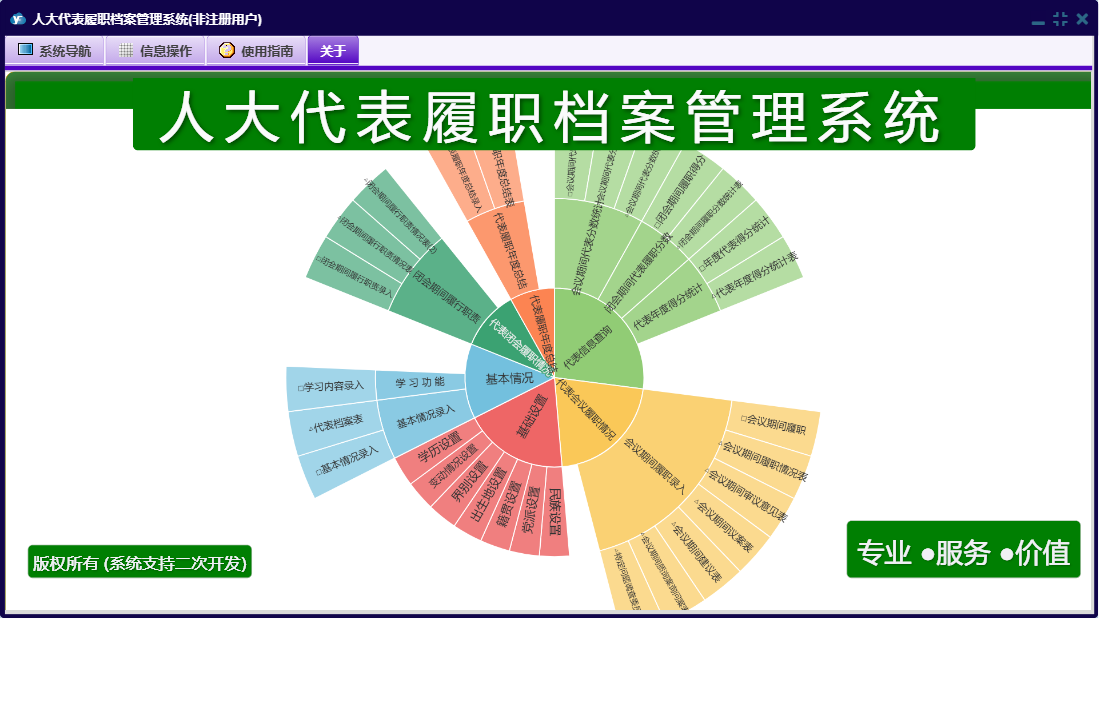Open the 学习功能 segment

click(420, 383)
